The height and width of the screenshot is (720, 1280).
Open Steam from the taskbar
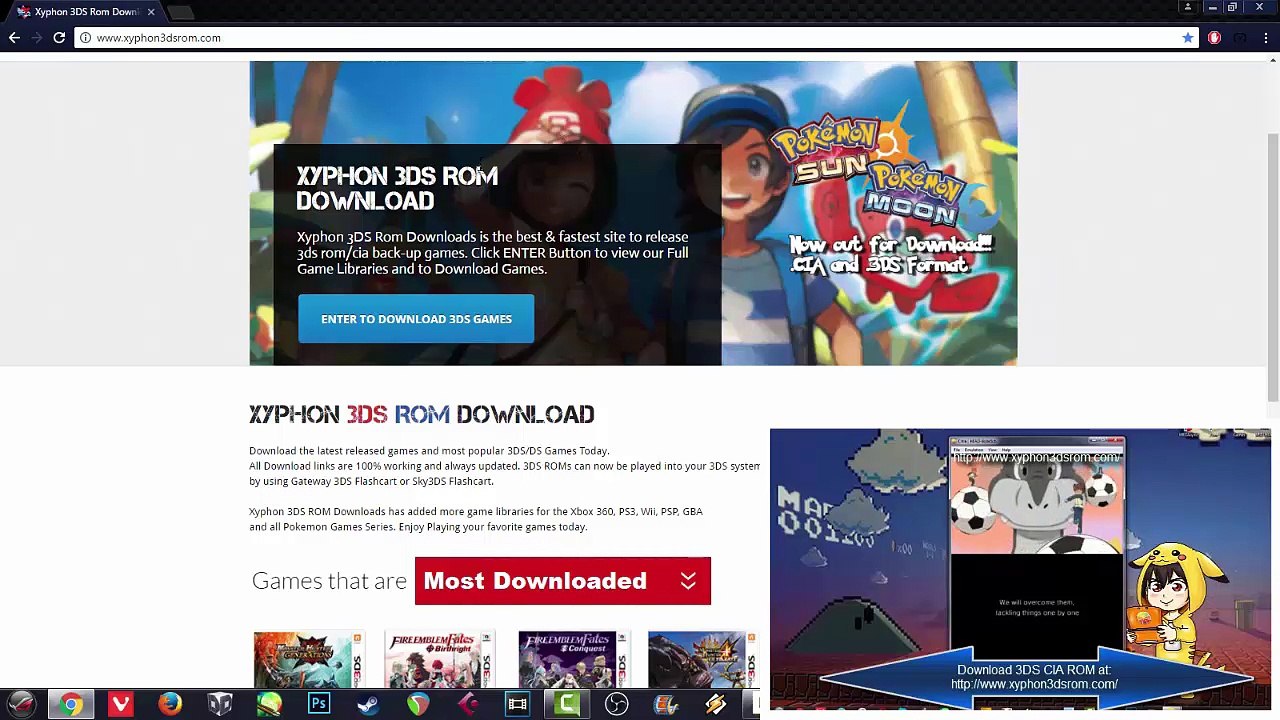click(x=368, y=704)
